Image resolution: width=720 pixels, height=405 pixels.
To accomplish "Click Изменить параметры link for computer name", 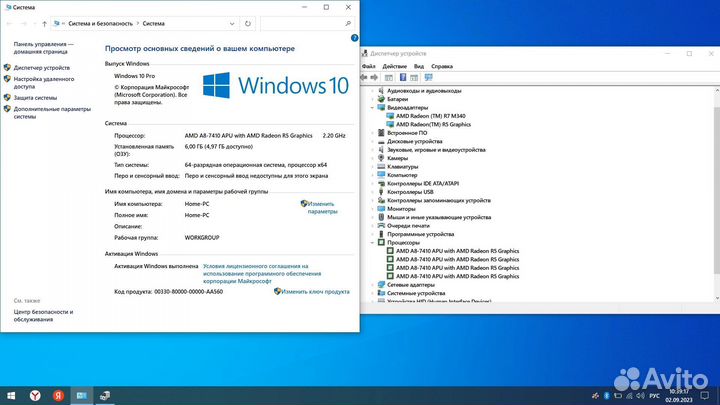I will [x=322, y=208].
